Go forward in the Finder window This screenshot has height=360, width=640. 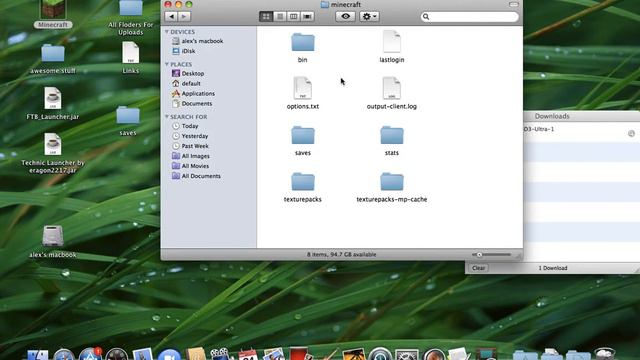(184, 16)
